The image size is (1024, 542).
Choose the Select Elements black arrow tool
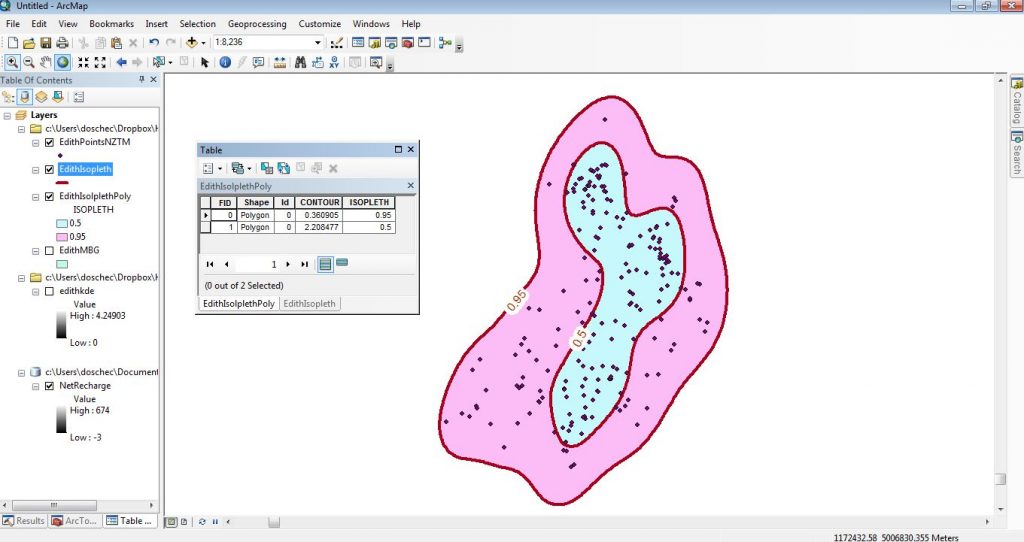(204, 62)
